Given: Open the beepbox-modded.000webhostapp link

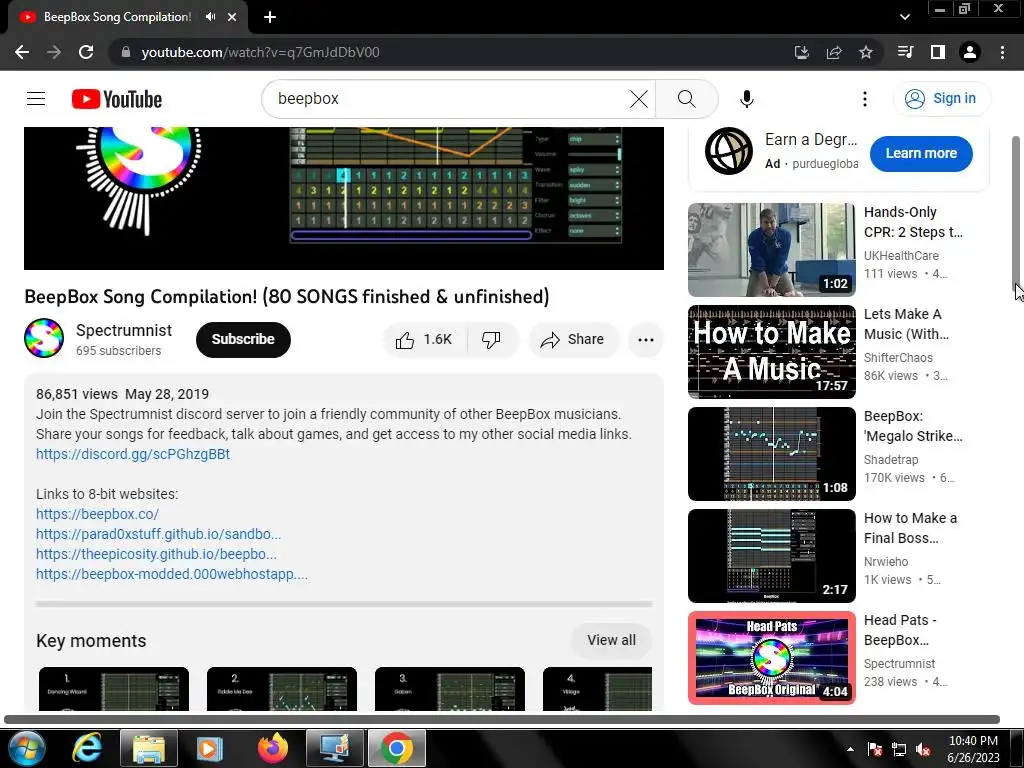Looking at the screenshot, I should [x=172, y=574].
